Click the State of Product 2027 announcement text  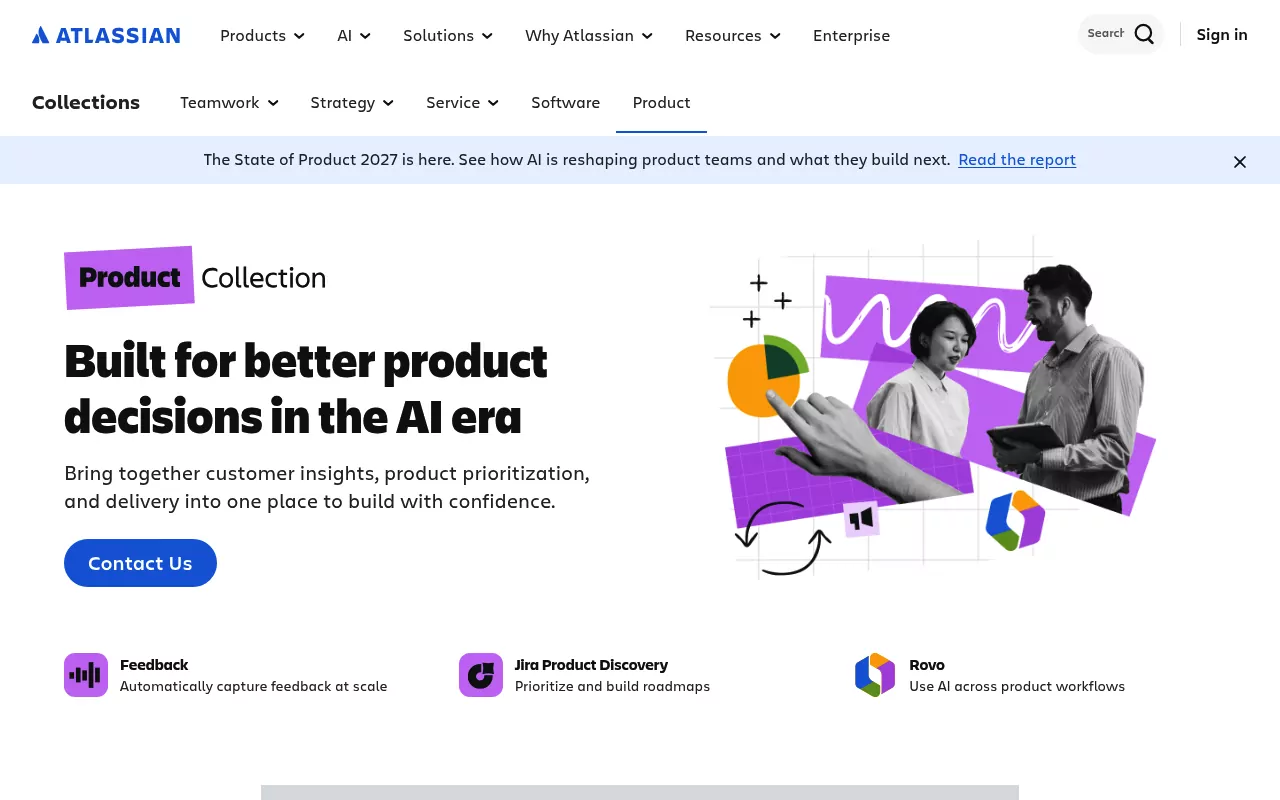[x=577, y=160]
